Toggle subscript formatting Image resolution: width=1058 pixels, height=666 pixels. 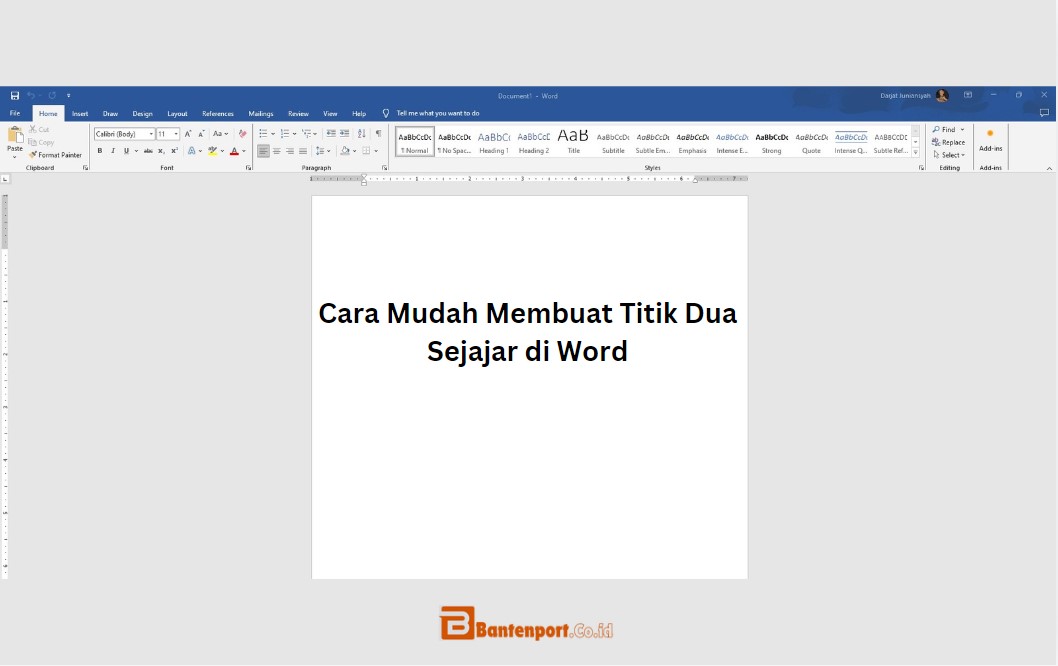pyautogui.click(x=160, y=150)
